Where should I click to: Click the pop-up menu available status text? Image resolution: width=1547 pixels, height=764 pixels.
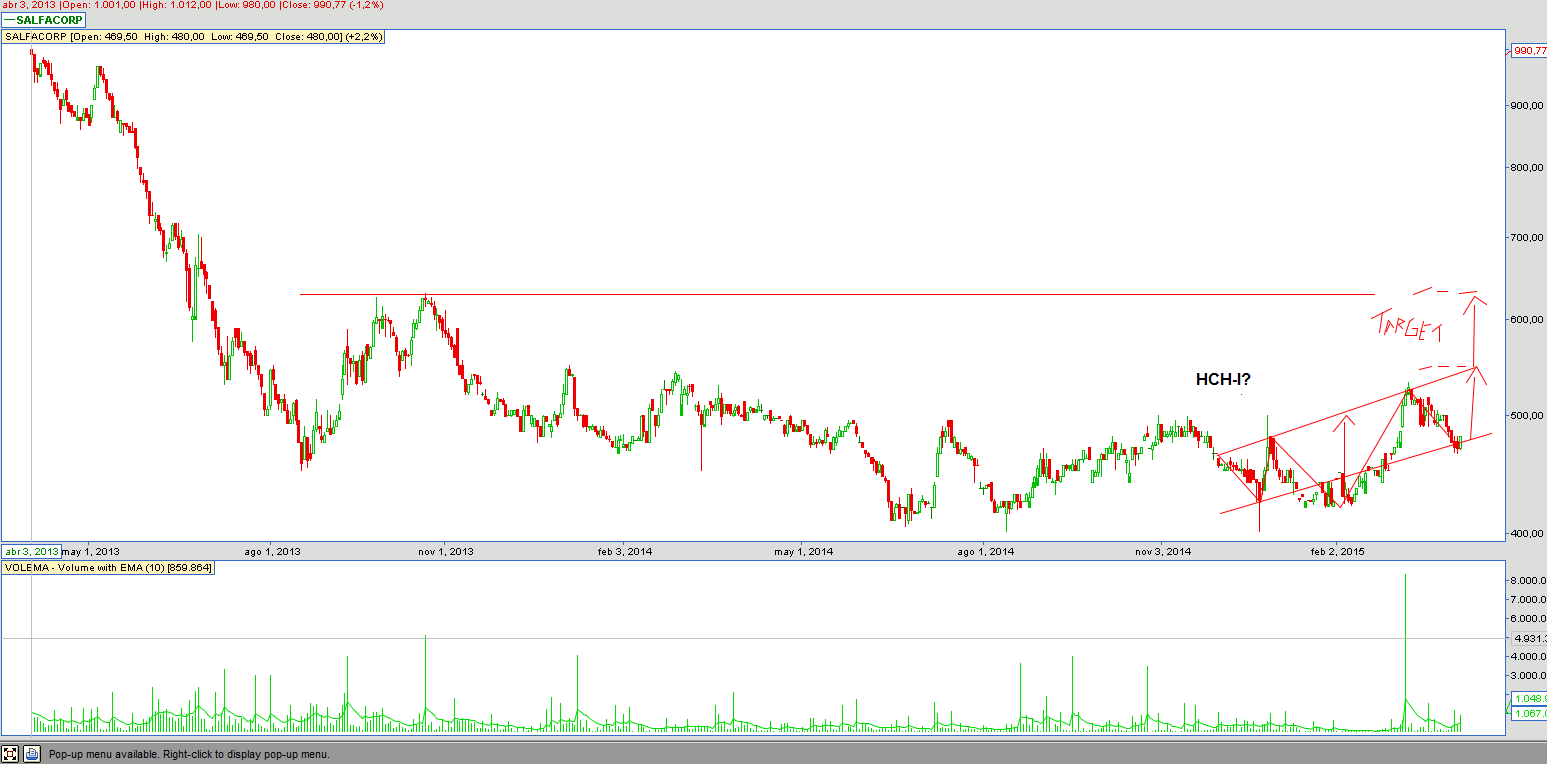[190, 754]
